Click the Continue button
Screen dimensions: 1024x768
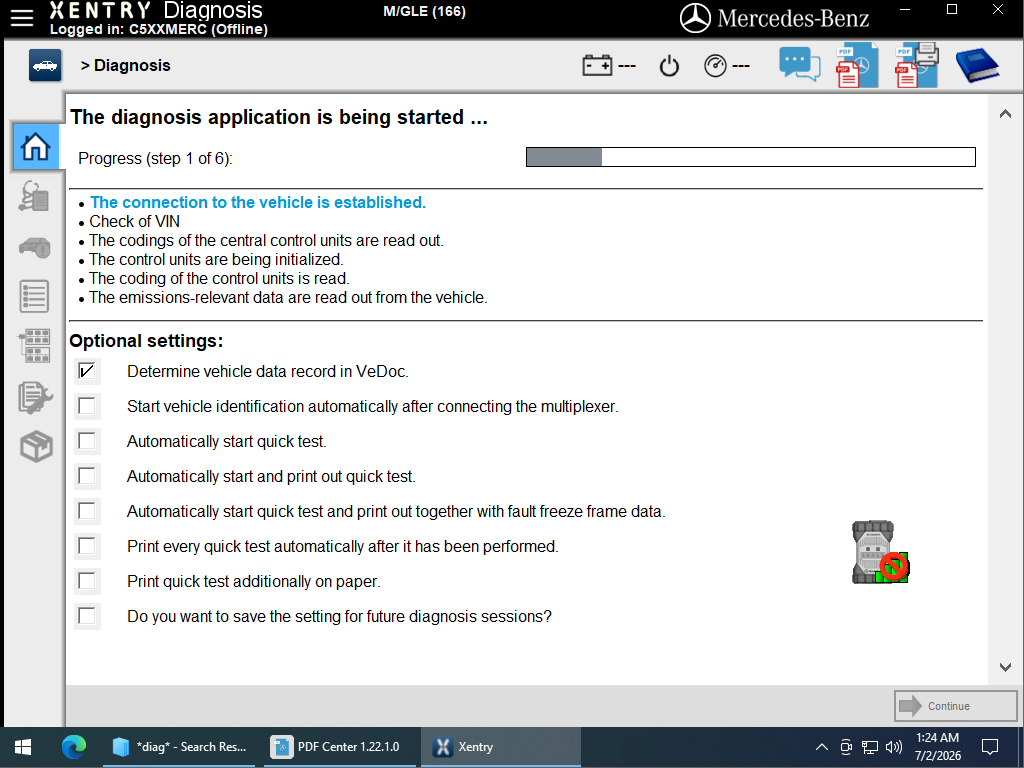pyautogui.click(x=955, y=706)
